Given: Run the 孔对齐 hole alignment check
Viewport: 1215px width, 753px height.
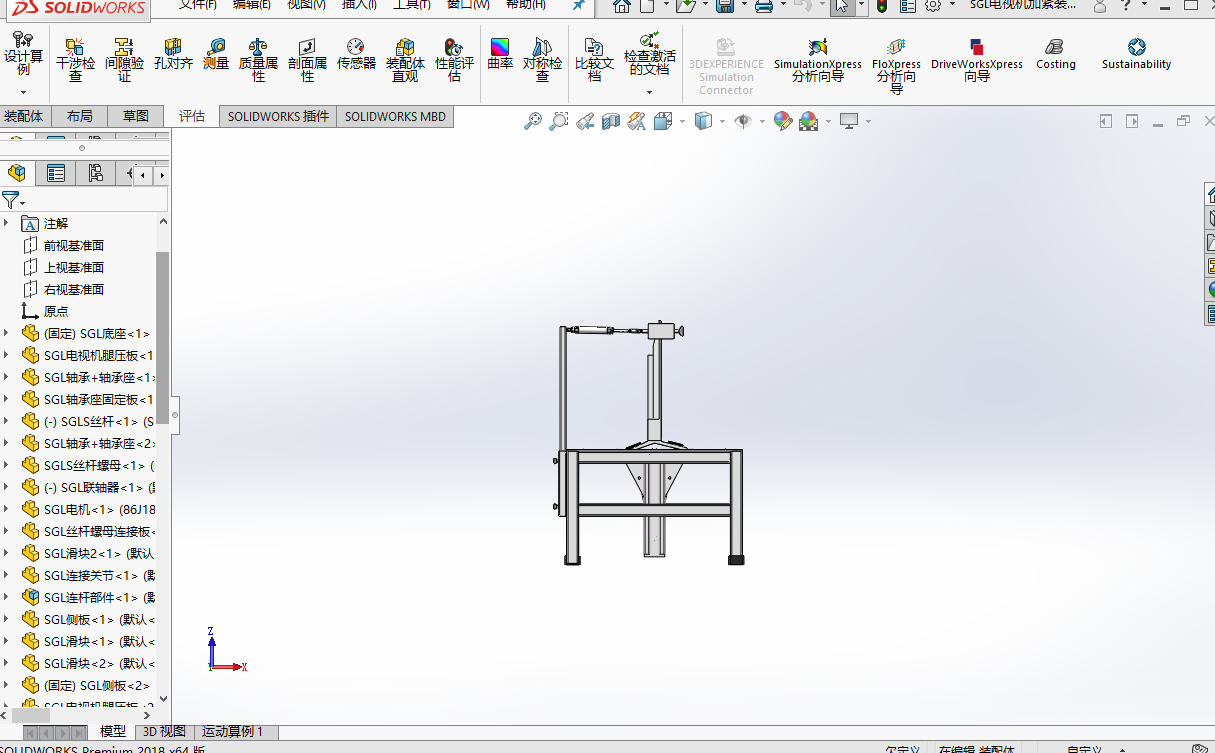Looking at the screenshot, I should 173,54.
